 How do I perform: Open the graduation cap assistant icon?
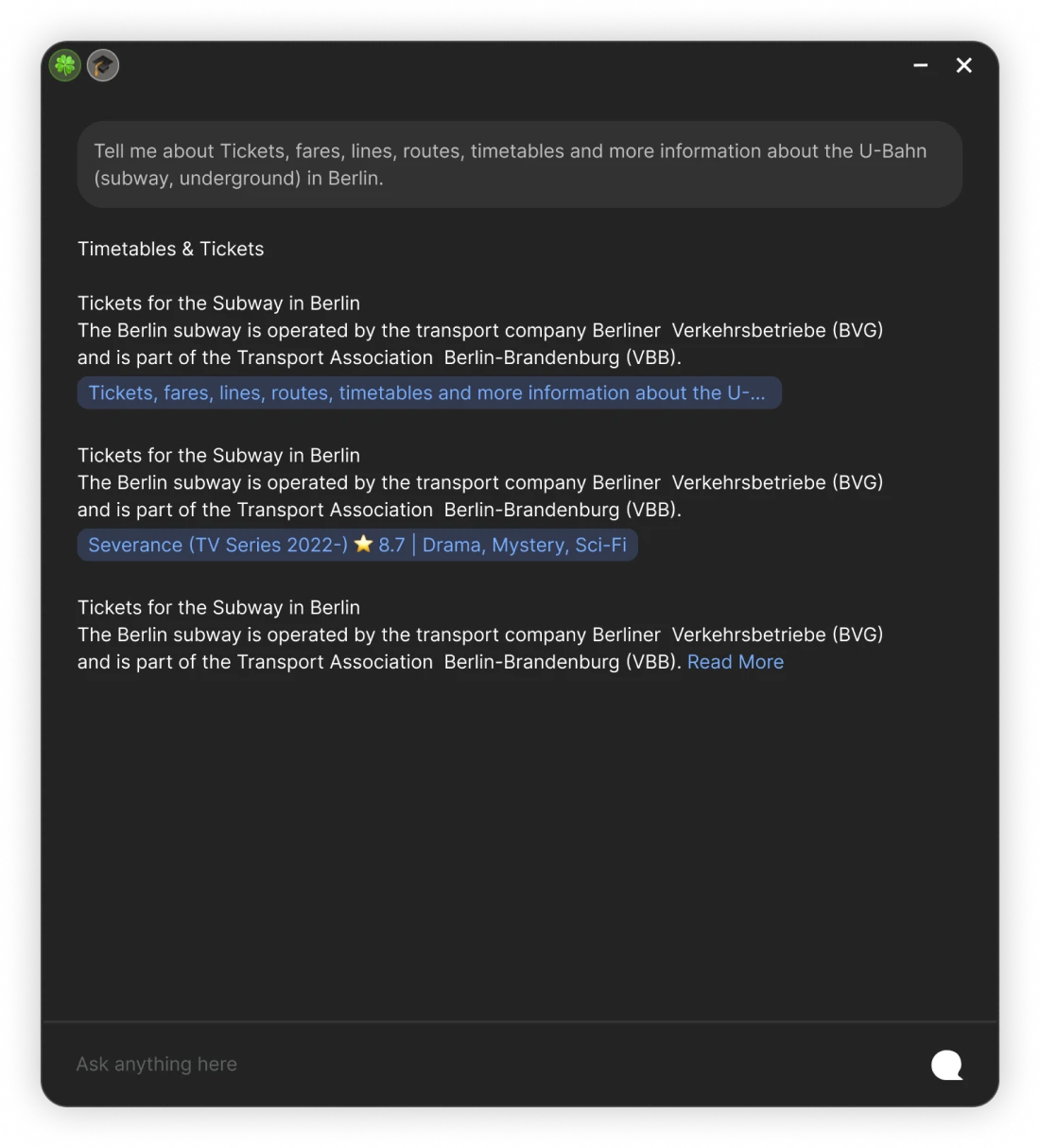tap(103, 65)
